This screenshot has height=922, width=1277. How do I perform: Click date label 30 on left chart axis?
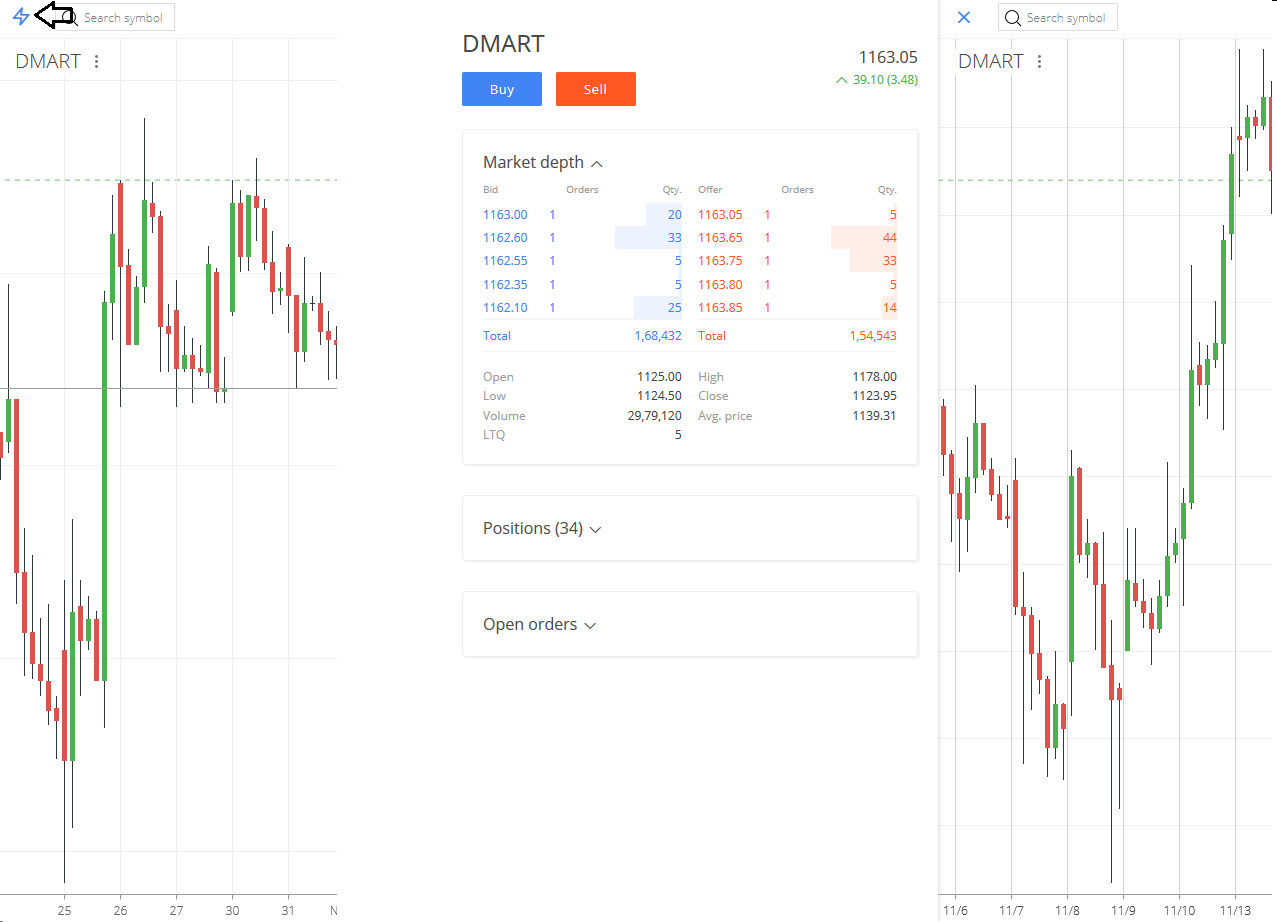[x=232, y=910]
